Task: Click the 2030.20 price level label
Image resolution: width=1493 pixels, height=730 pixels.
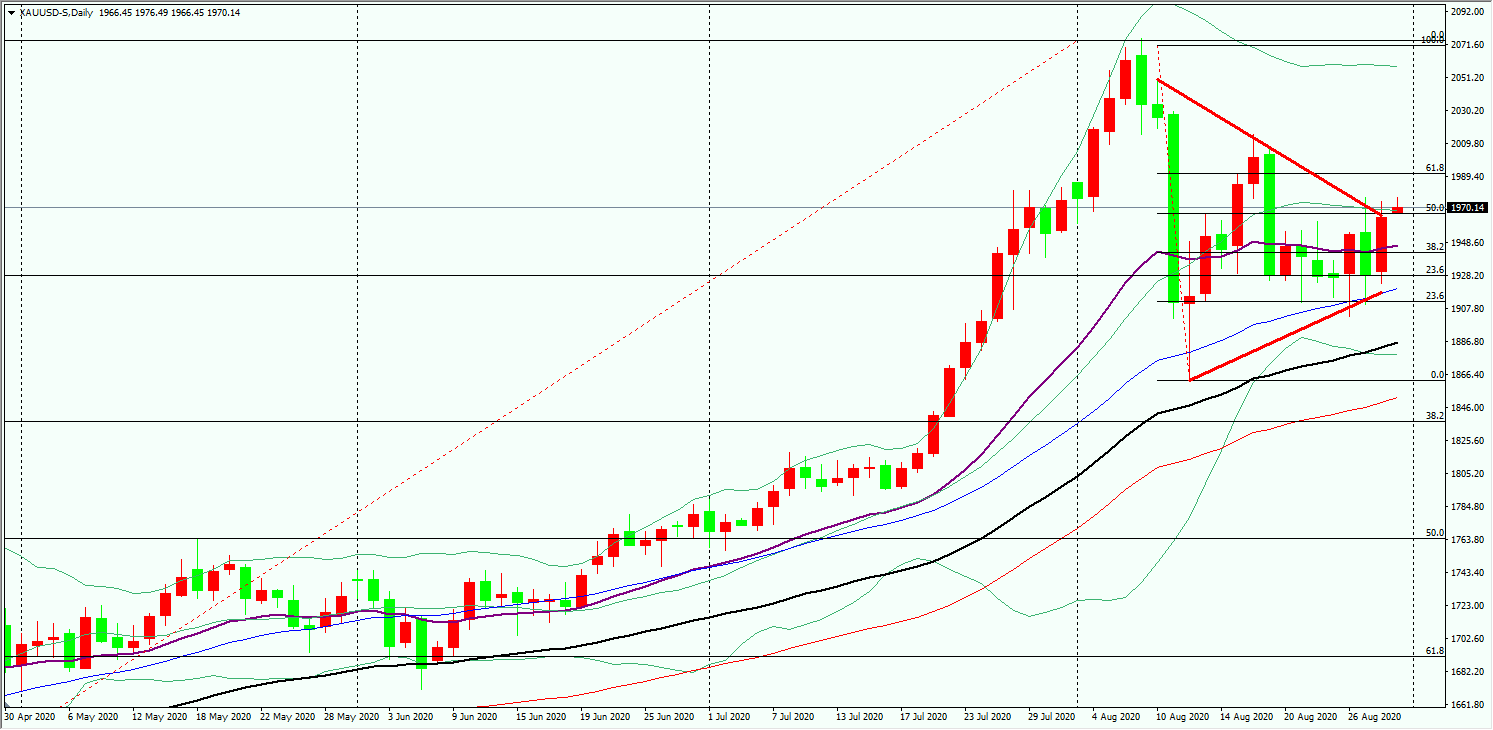Action: (x=1467, y=111)
